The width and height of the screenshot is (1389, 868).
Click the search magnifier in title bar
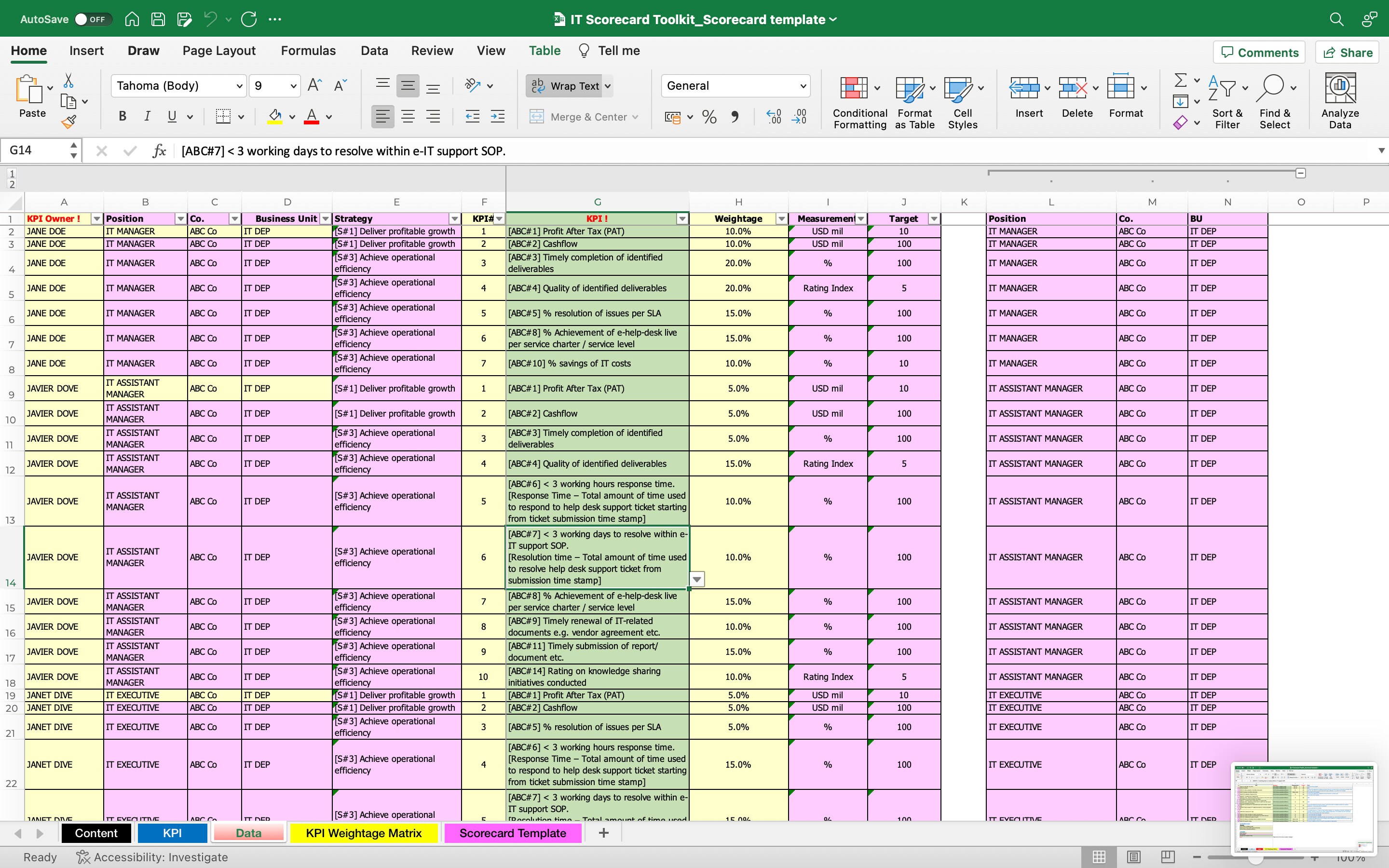(1336, 19)
